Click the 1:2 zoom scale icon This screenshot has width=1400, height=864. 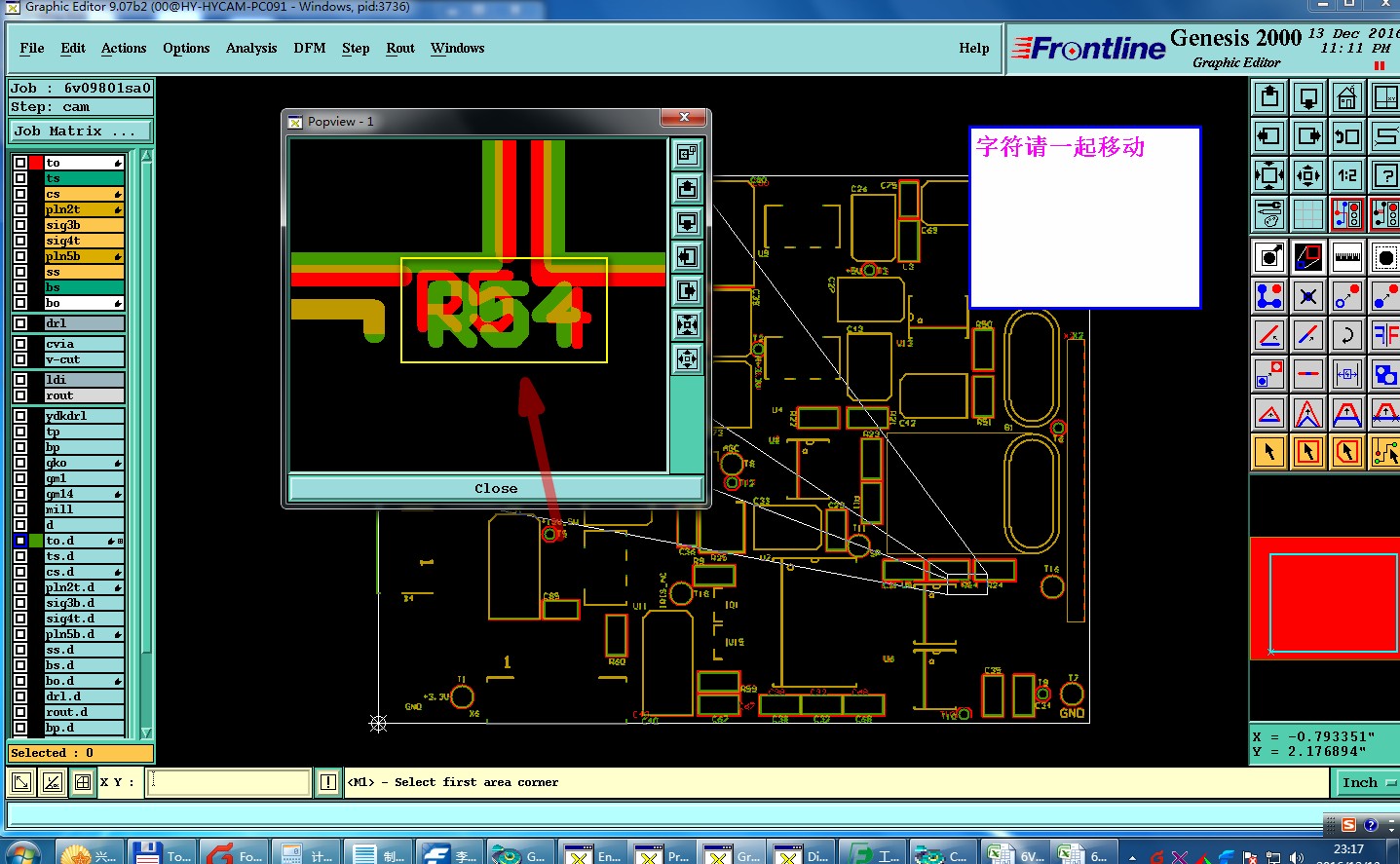(1347, 175)
